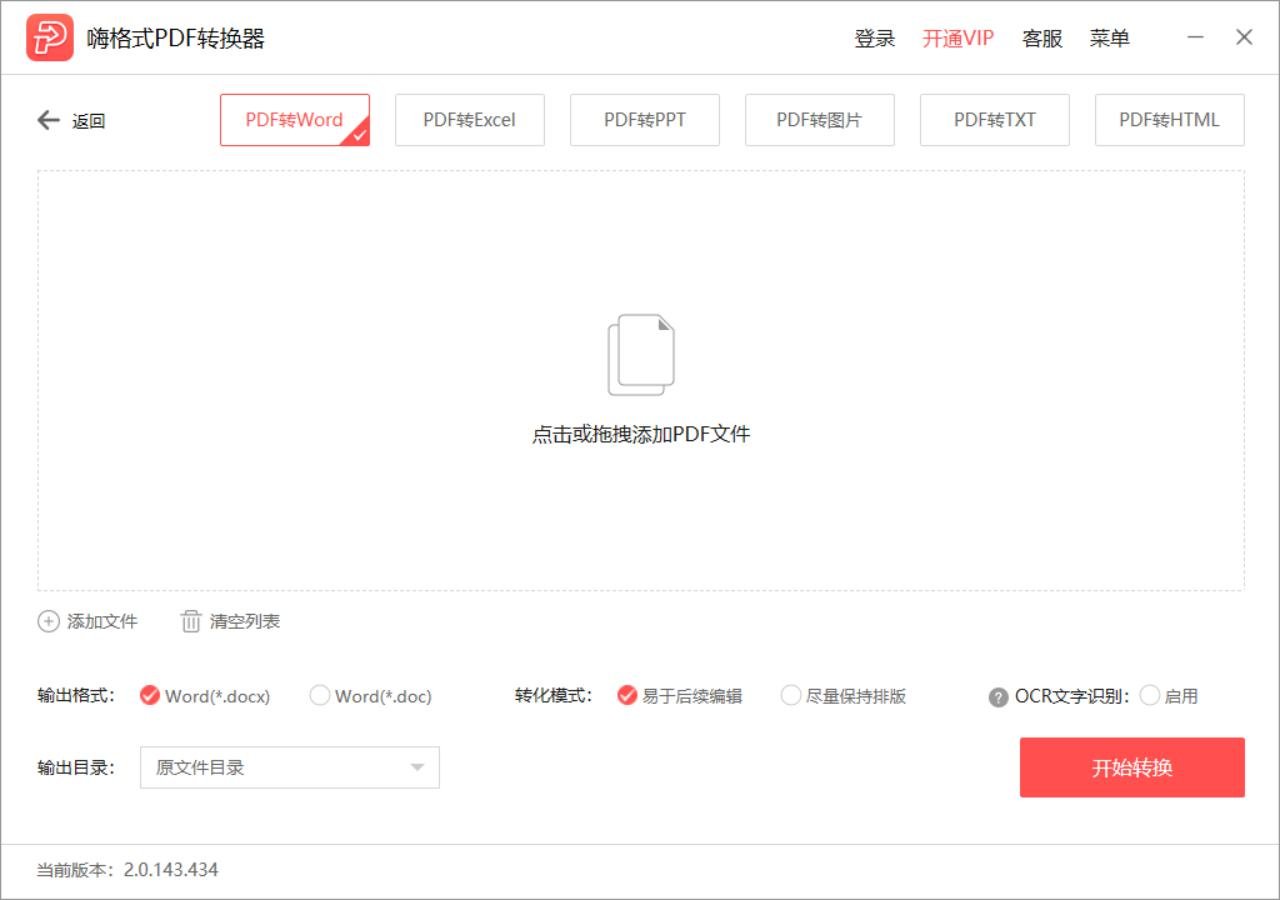Click 开通VIP to upgrade
Image resolution: width=1280 pixels, height=900 pixels.
(x=956, y=37)
